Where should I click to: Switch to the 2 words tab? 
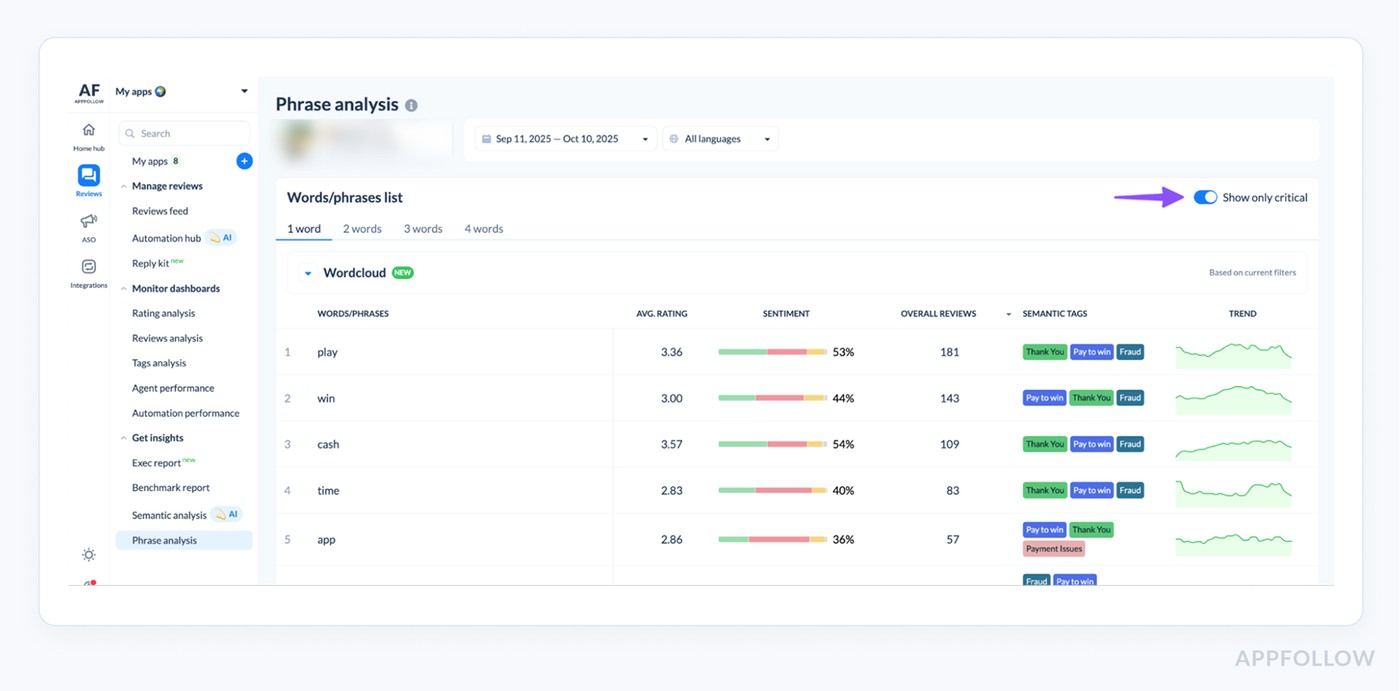pos(362,228)
